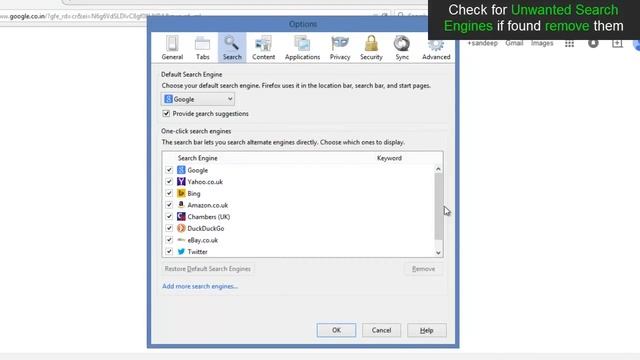Click scroll up arrow in engine list

coord(438,169)
